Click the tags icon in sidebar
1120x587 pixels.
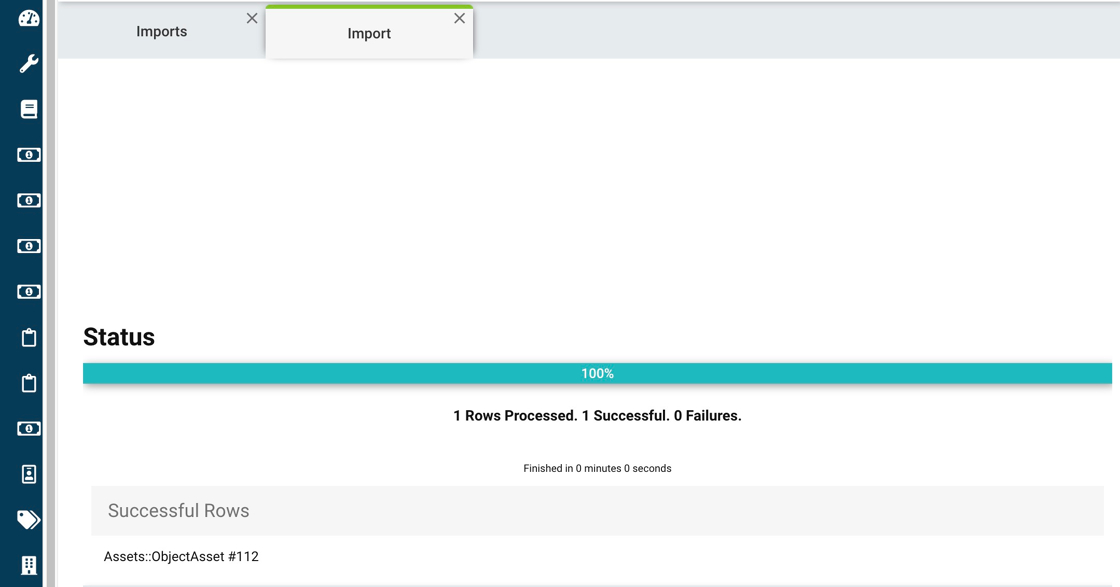coord(28,520)
